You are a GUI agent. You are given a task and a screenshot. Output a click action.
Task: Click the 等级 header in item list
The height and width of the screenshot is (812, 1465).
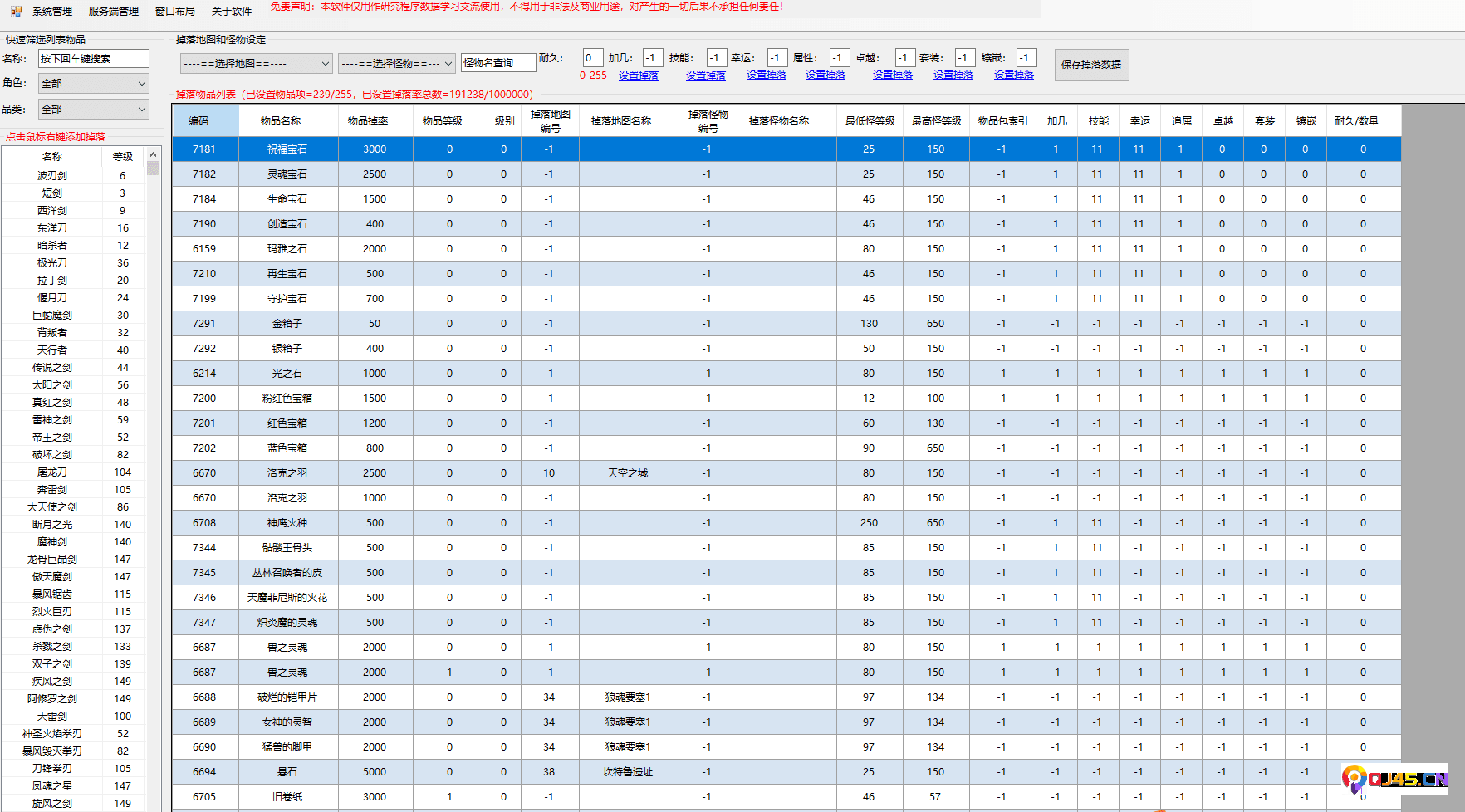click(x=123, y=157)
